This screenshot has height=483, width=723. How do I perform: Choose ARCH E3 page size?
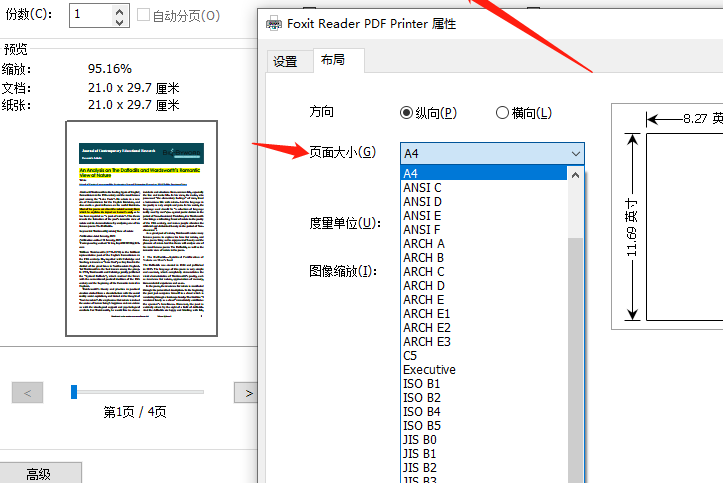(x=484, y=342)
